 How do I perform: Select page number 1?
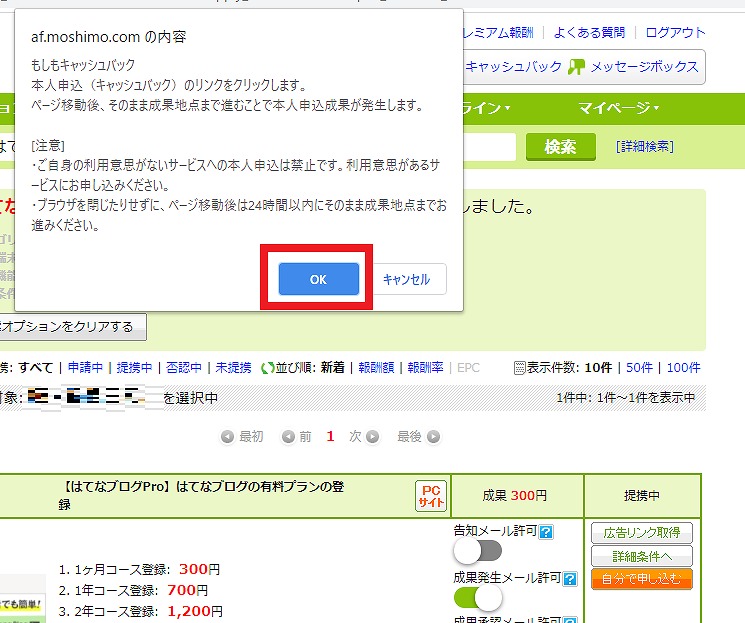pos(330,436)
